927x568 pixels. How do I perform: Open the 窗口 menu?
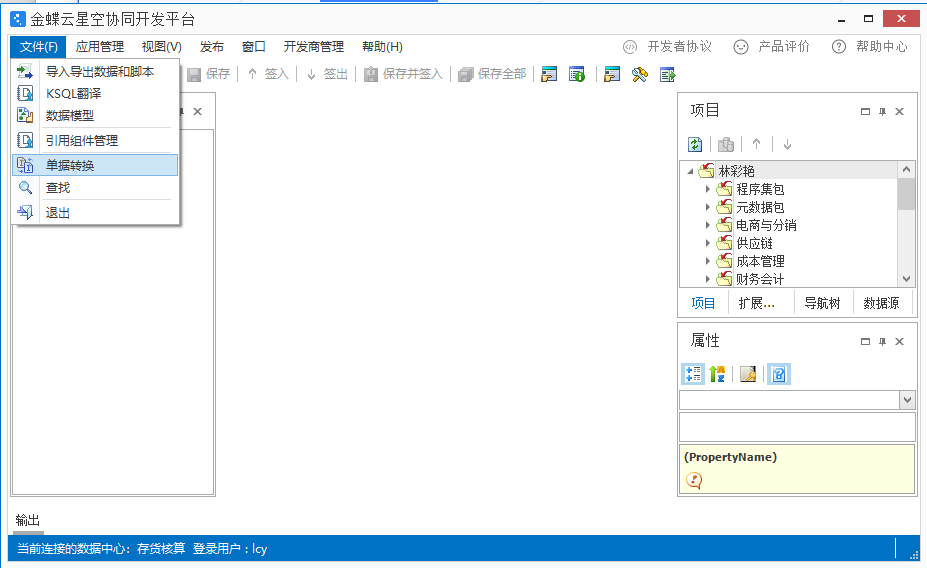click(x=254, y=47)
